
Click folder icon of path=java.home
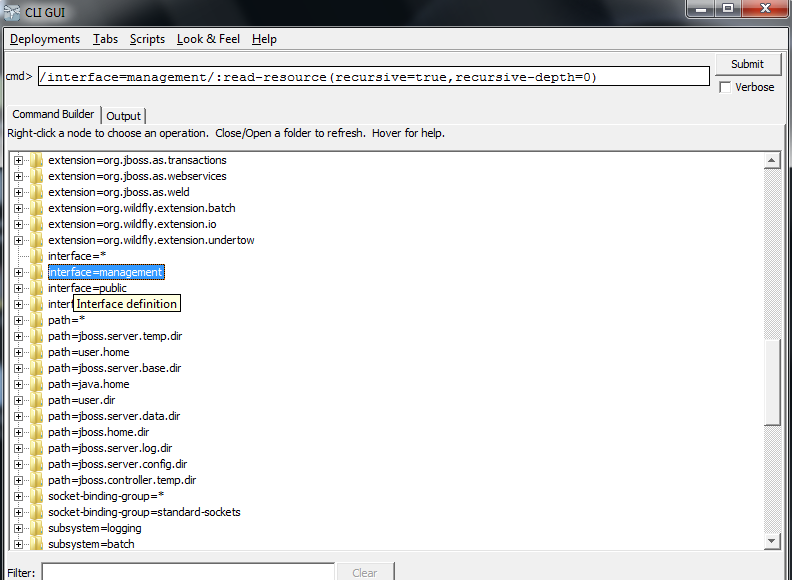coord(36,384)
